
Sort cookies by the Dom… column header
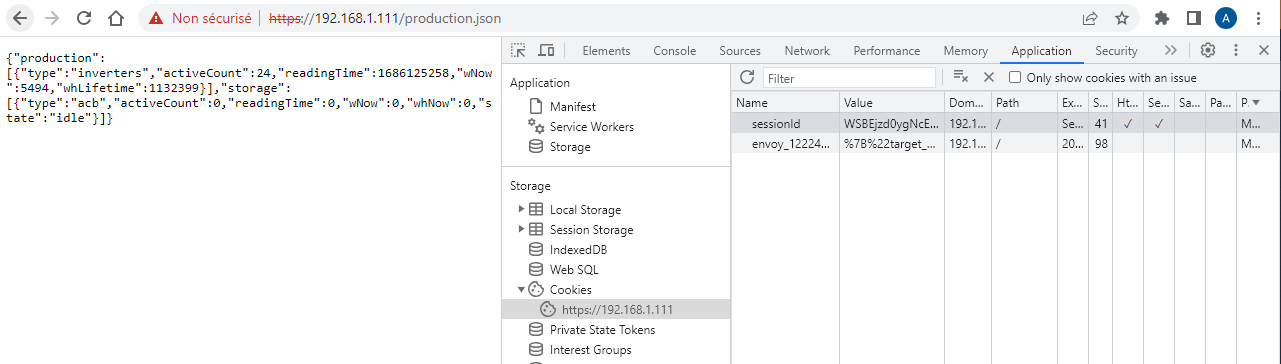click(967, 103)
